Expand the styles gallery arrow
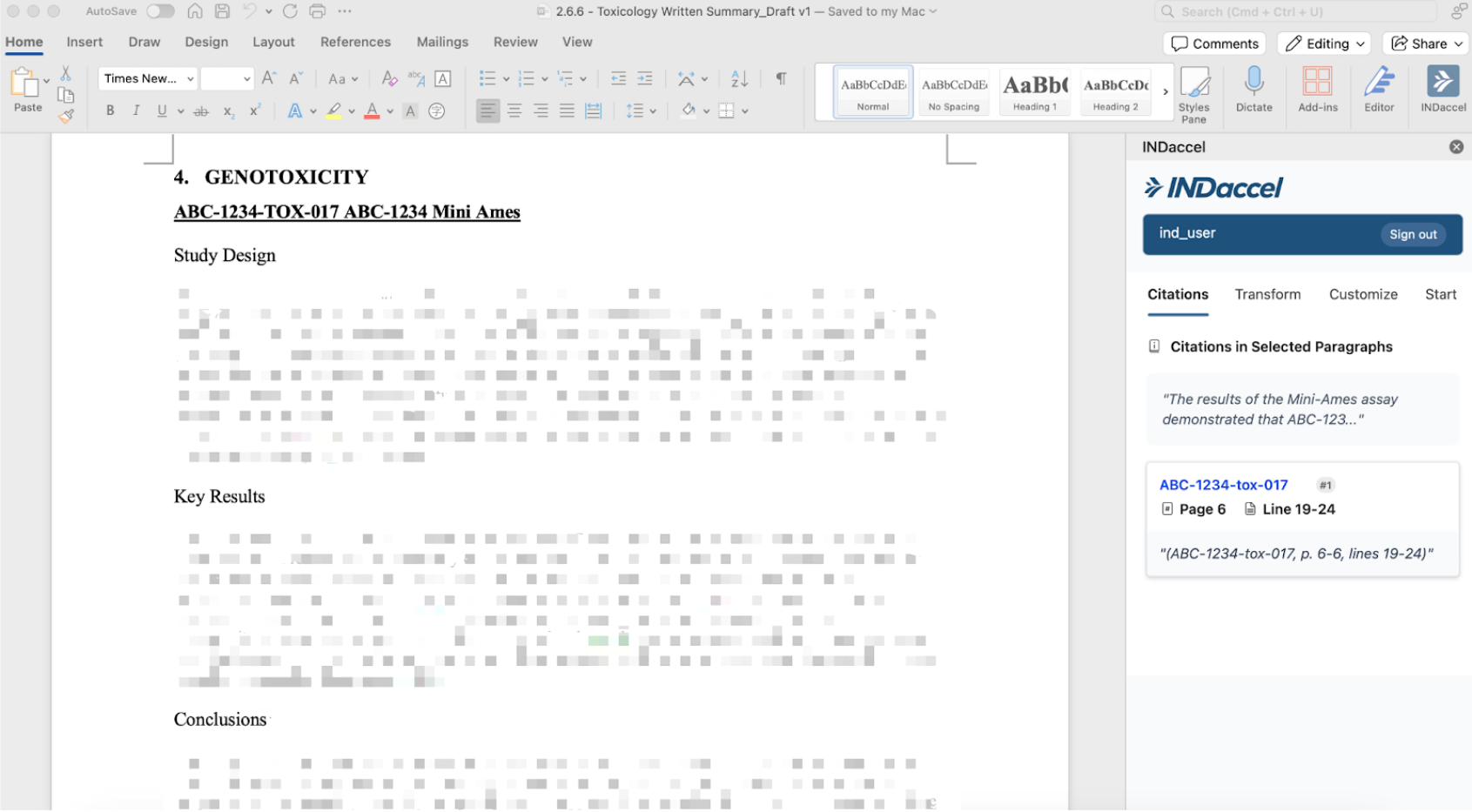This screenshot has height=812, width=1472. [x=1166, y=91]
